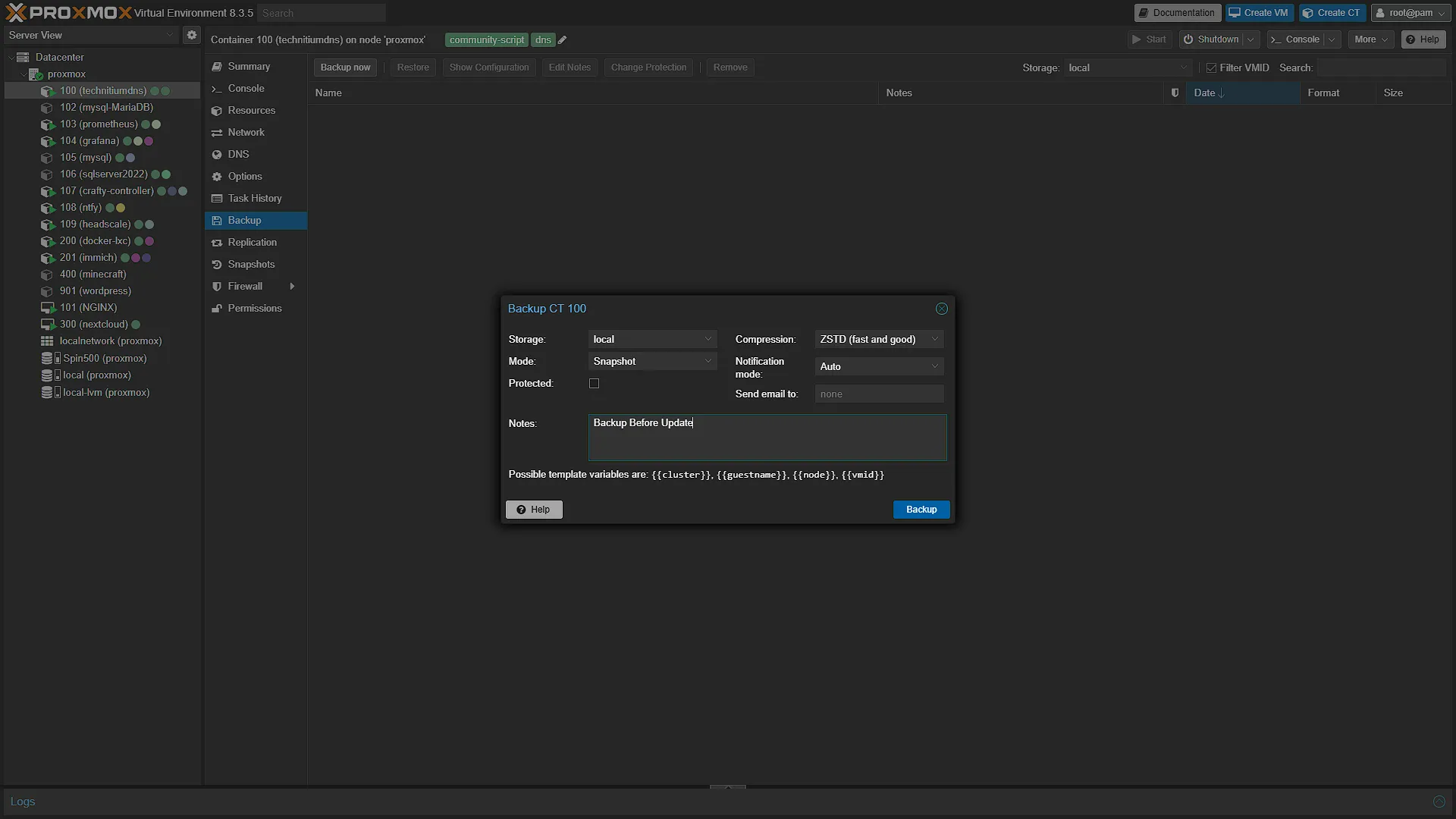Open the Console tab in sidebar
The width and height of the screenshot is (1456, 819).
pos(256,89)
